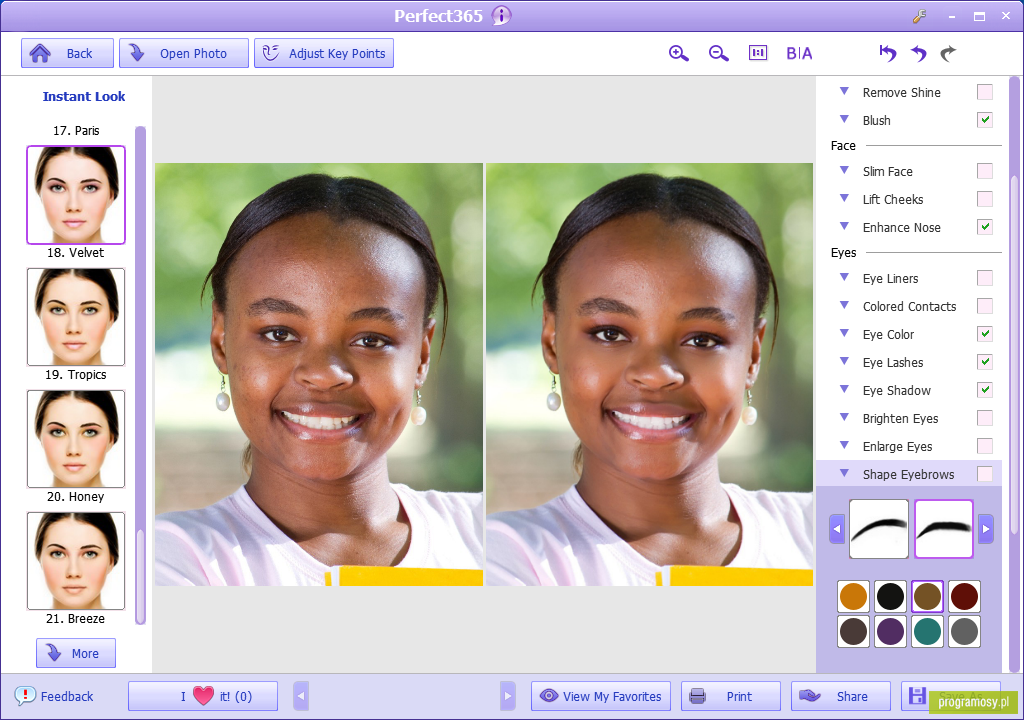Viewport: 1024px width, 720px height.
Task: Expand the Remove Shine options arrow
Action: tap(844, 91)
